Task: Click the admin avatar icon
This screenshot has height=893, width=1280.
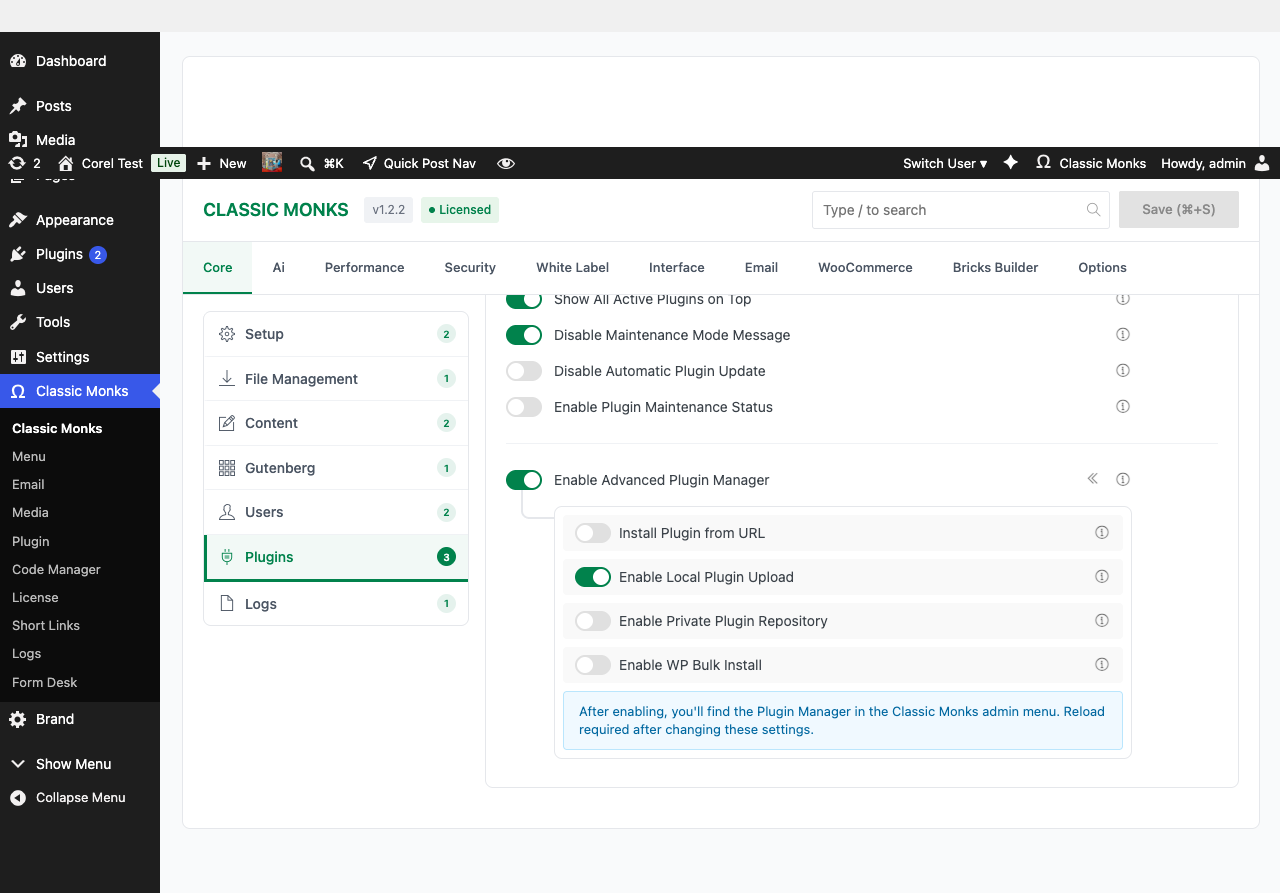Action: (x=1262, y=163)
